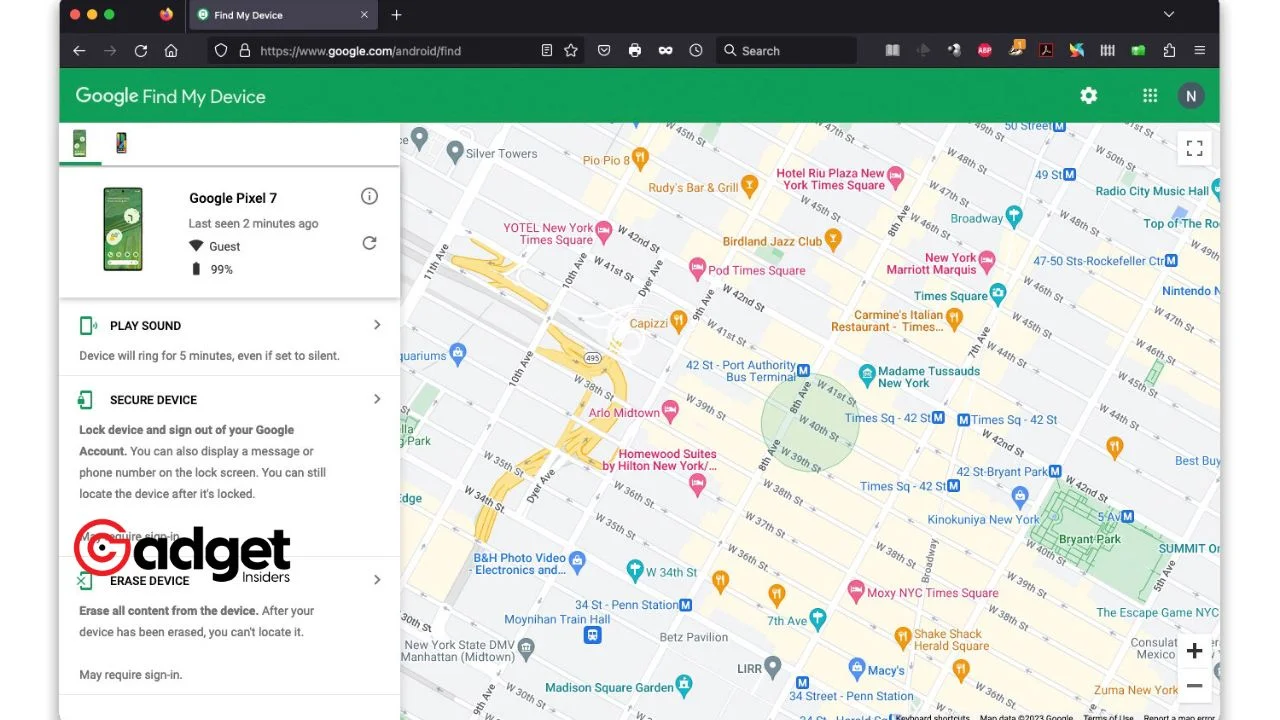The image size is (1280, 720).
Task: Open the site lock security info
Action: [x=244, y=50]
